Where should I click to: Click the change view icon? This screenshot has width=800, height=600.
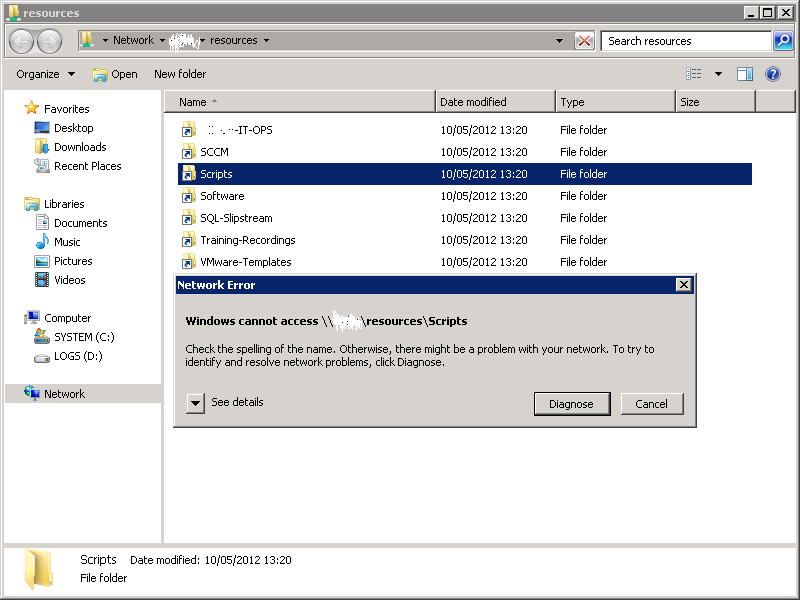click(694, 74)
